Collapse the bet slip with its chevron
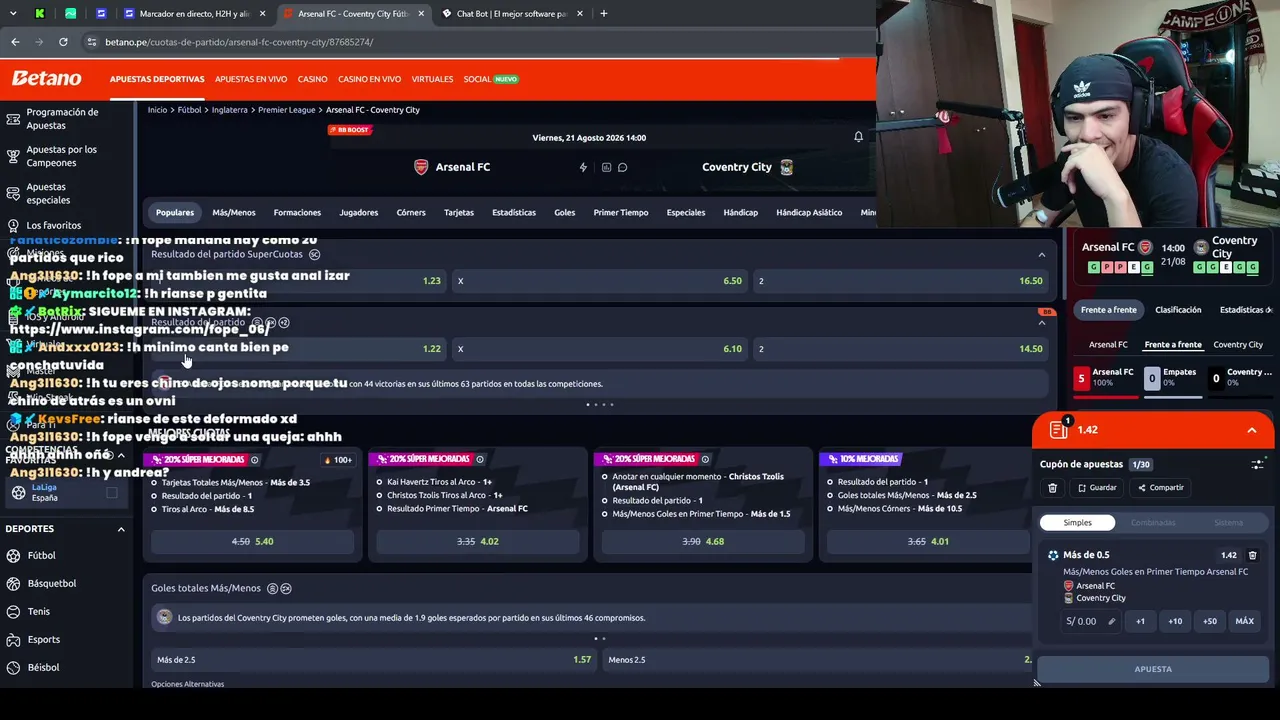Screen dimensions: 1280x720 pyautogui.click(x=1251, y=430)
